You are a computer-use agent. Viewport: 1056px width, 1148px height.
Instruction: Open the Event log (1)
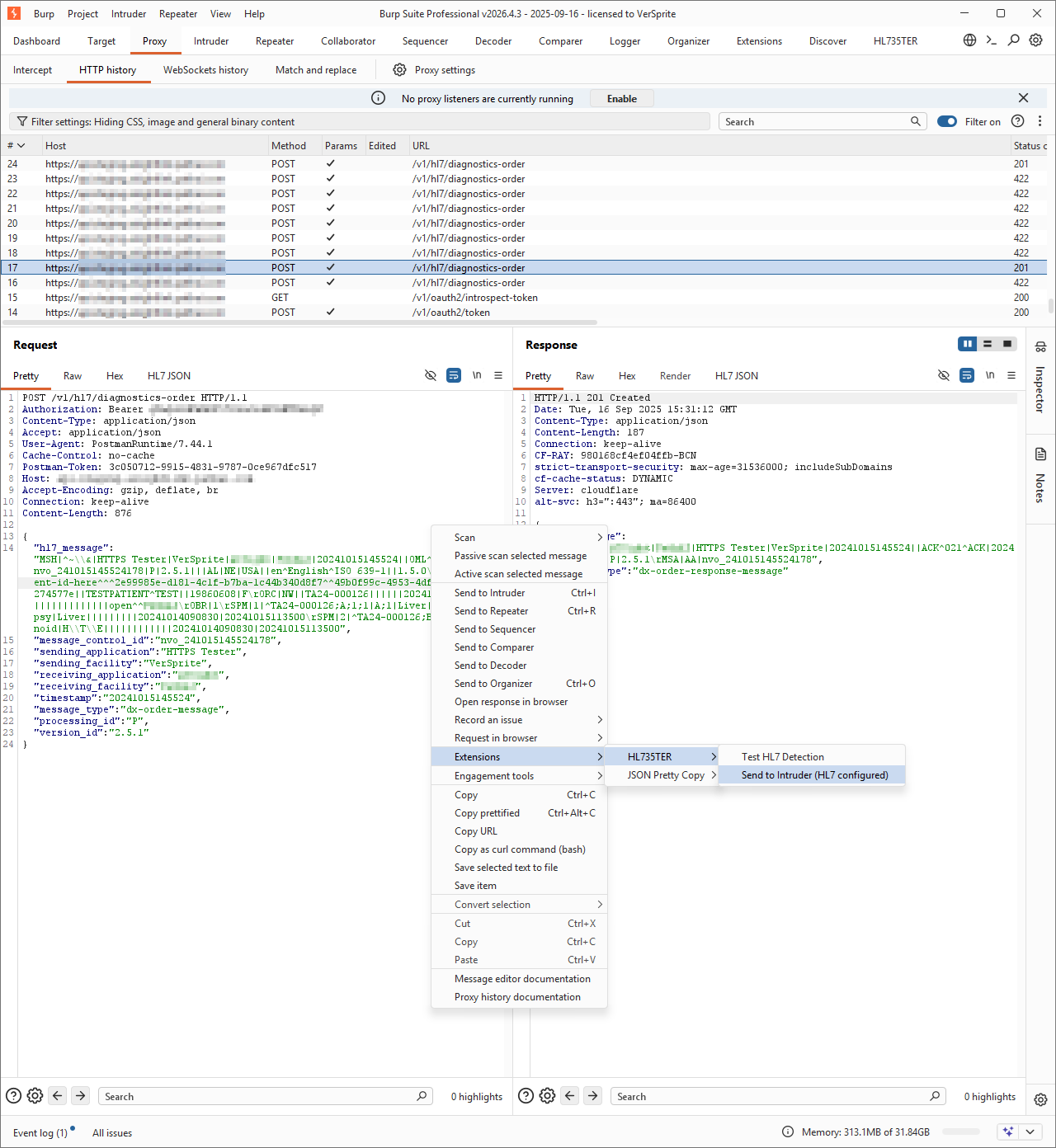pos(40,1132)
